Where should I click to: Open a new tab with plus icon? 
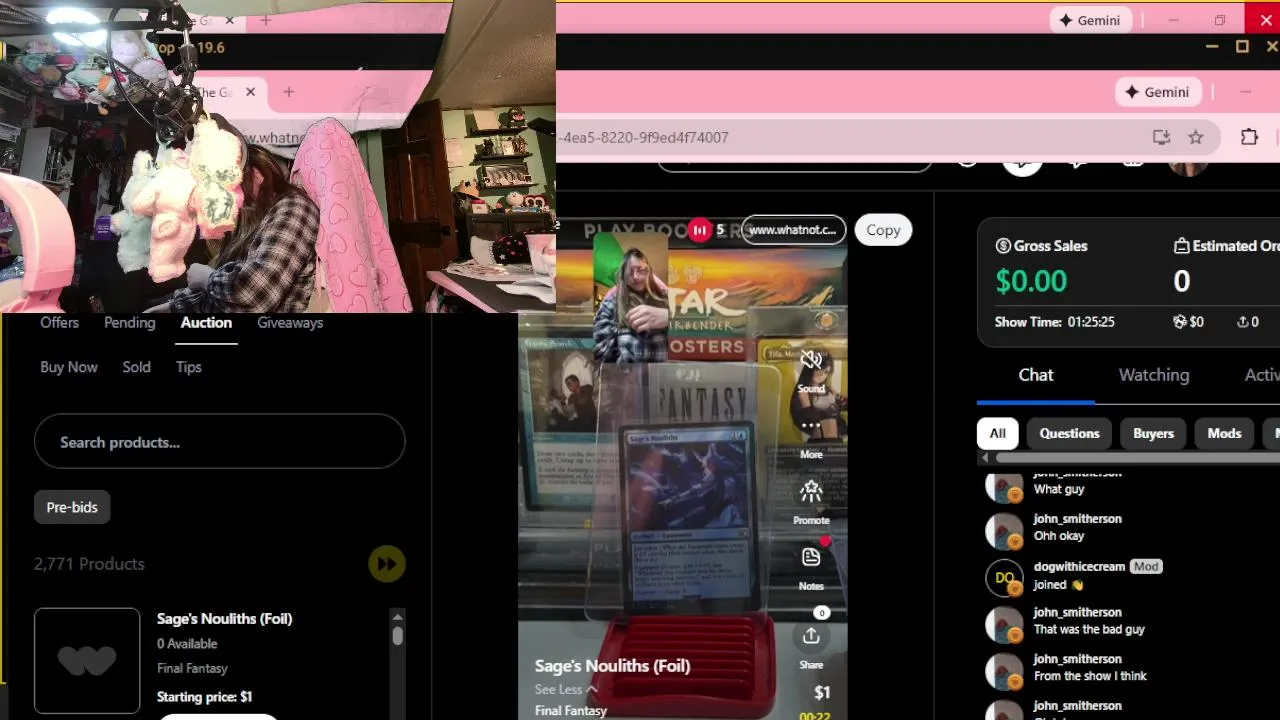[x=288, y=92]
